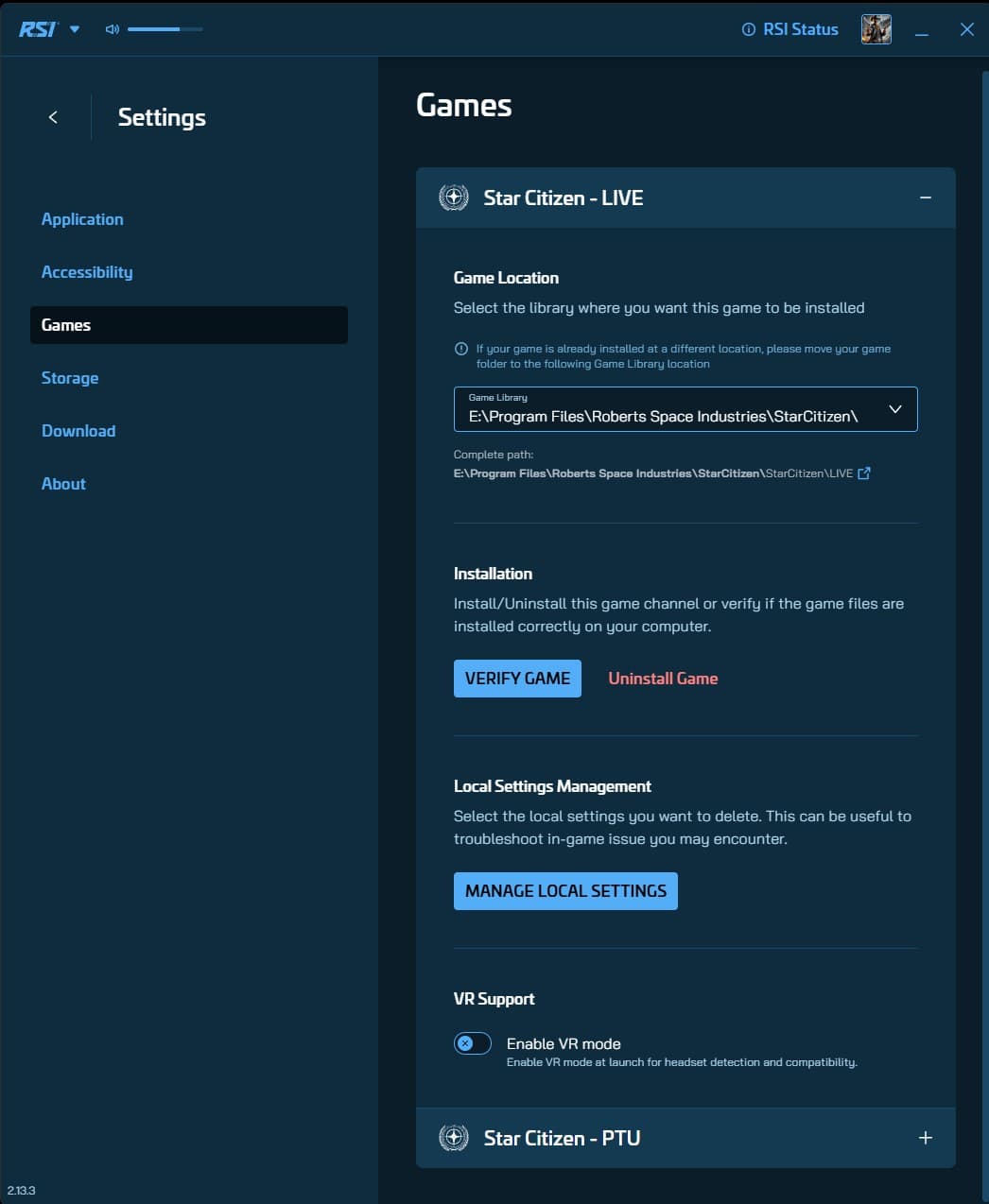
Task: Click the info icon beside the game location note
Action: [x=461, y=349]
